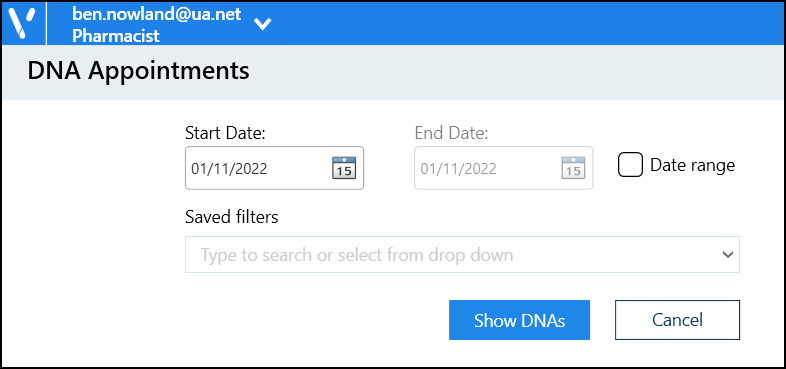Expand the user account chevron menu
The height and width of the screenshot is (369, 786).
pos(263,24)
